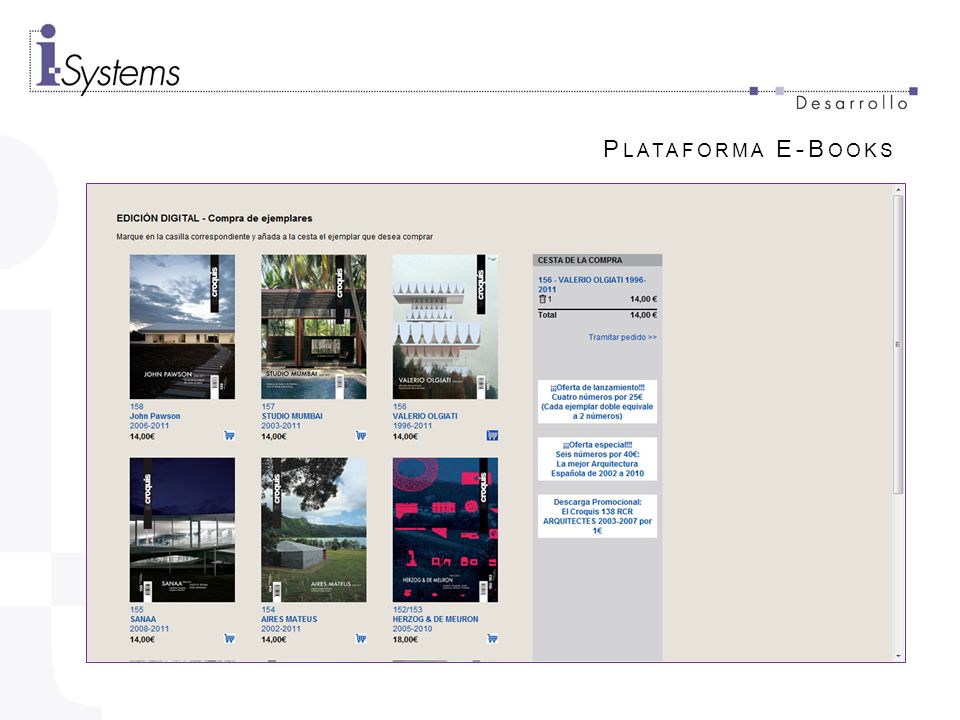Open the Descarga Promocional banner
Image resolution: width=960 pixels, height=720 pixels.
(597, 516)
